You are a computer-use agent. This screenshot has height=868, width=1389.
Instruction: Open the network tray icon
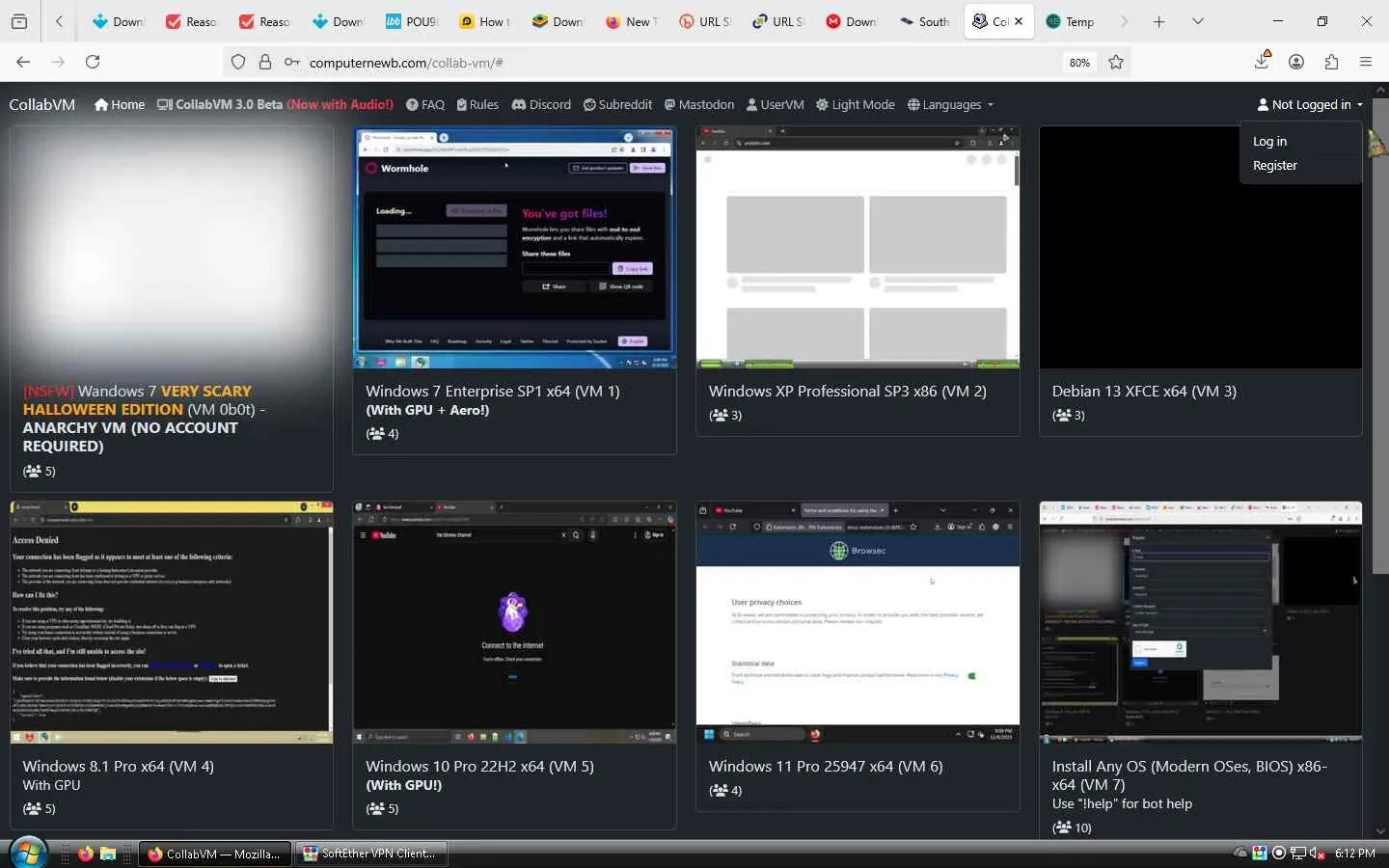1298,854
